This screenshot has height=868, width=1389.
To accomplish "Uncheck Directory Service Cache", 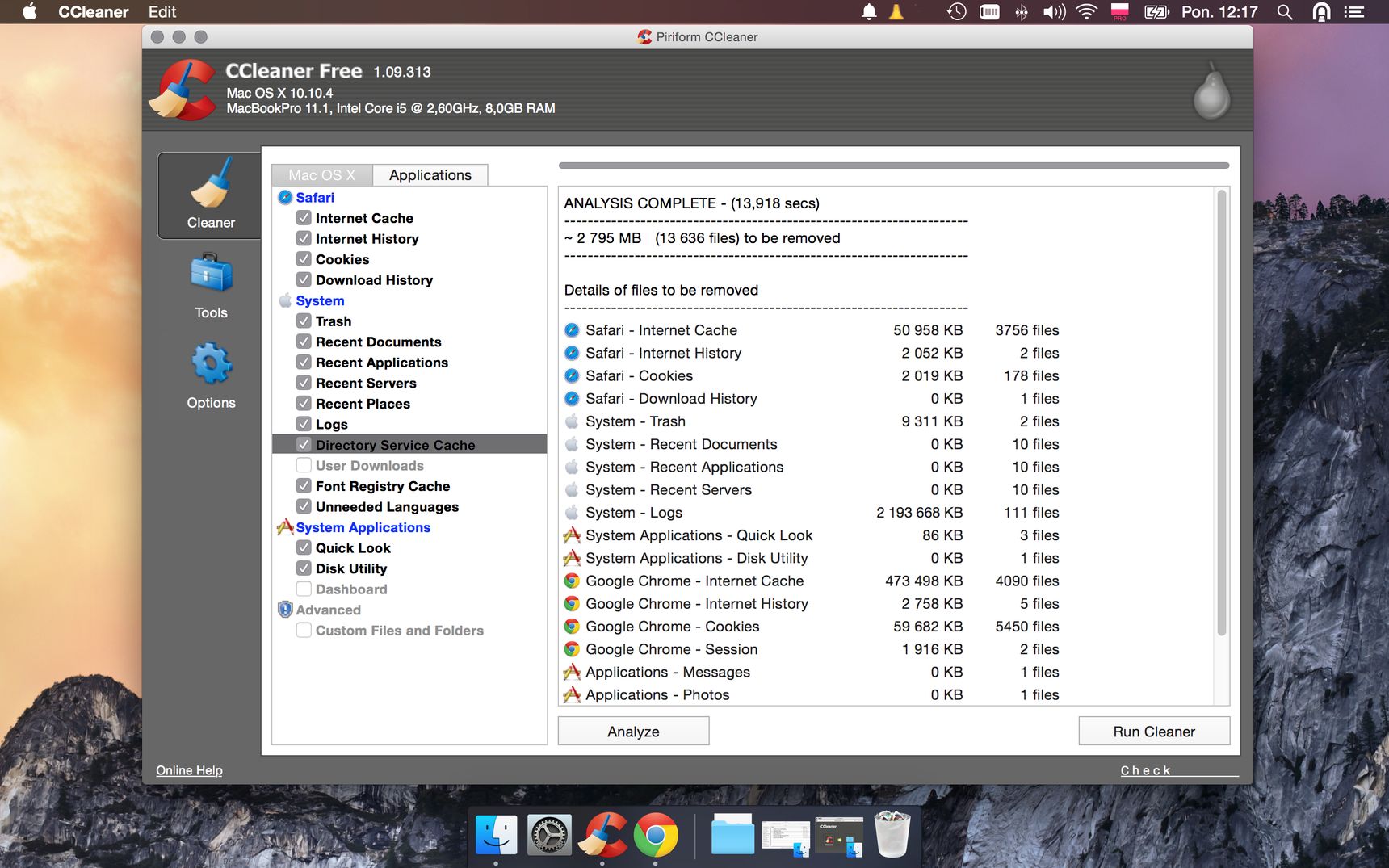I will 304,445.
